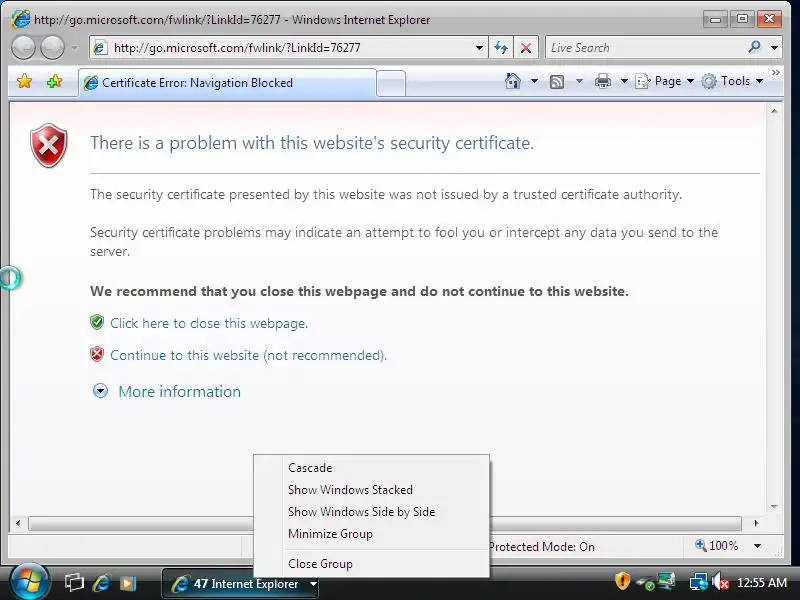Viewport: 800px width, 600px height.
Task: Open the Page menu
Action: (664, 81)
